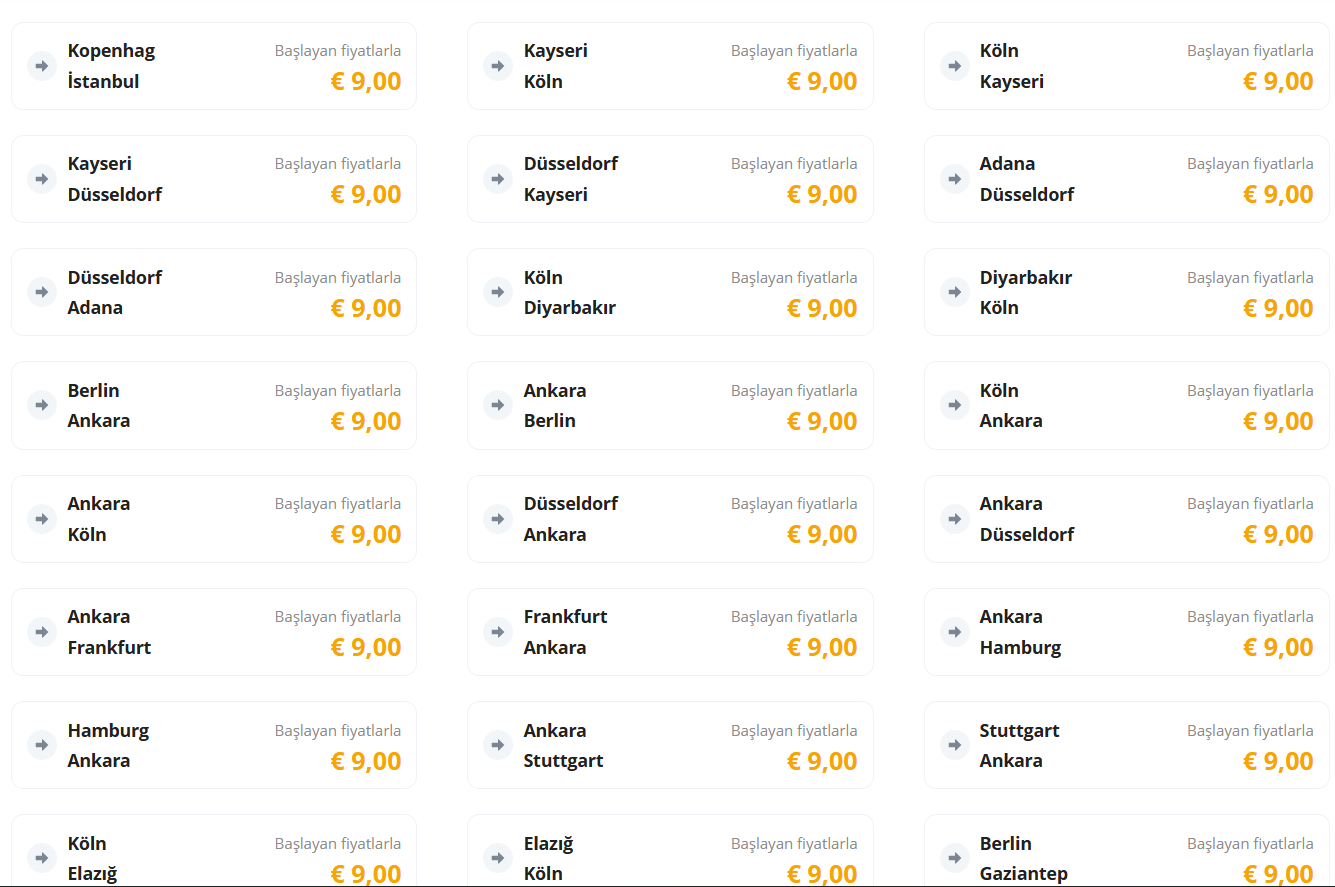Click arrow icon beside Adana to Düsseldorf
This screenshot has width=1335, height=887.
954,179
